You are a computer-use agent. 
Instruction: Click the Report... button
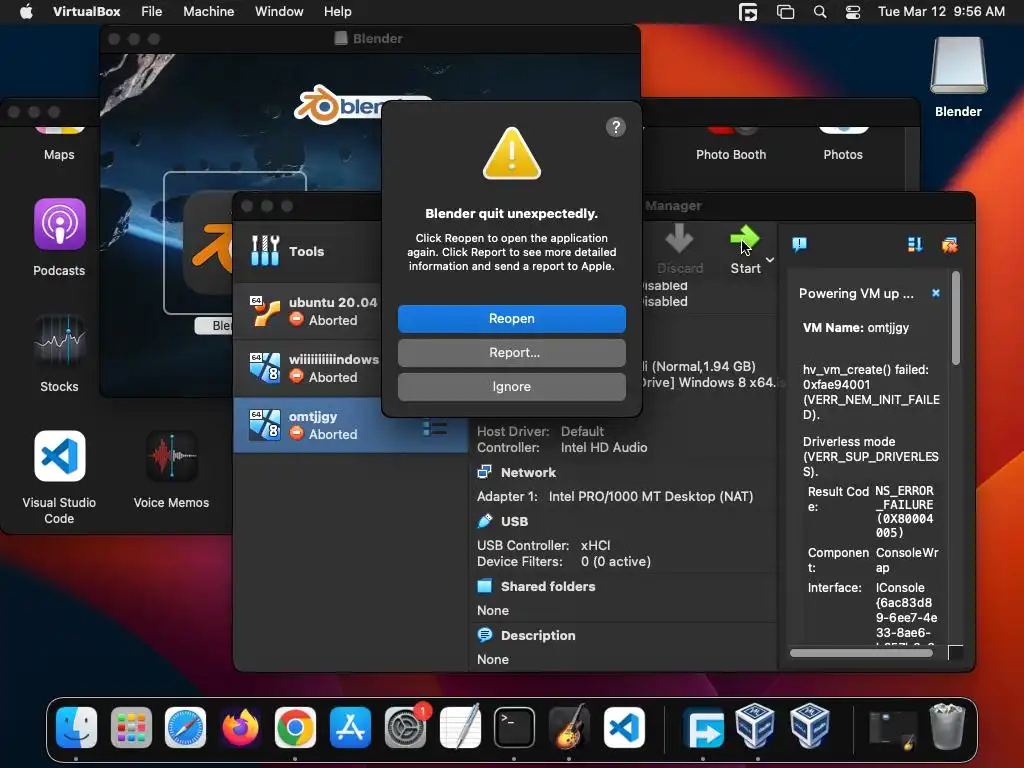click(x=511, y=353)
